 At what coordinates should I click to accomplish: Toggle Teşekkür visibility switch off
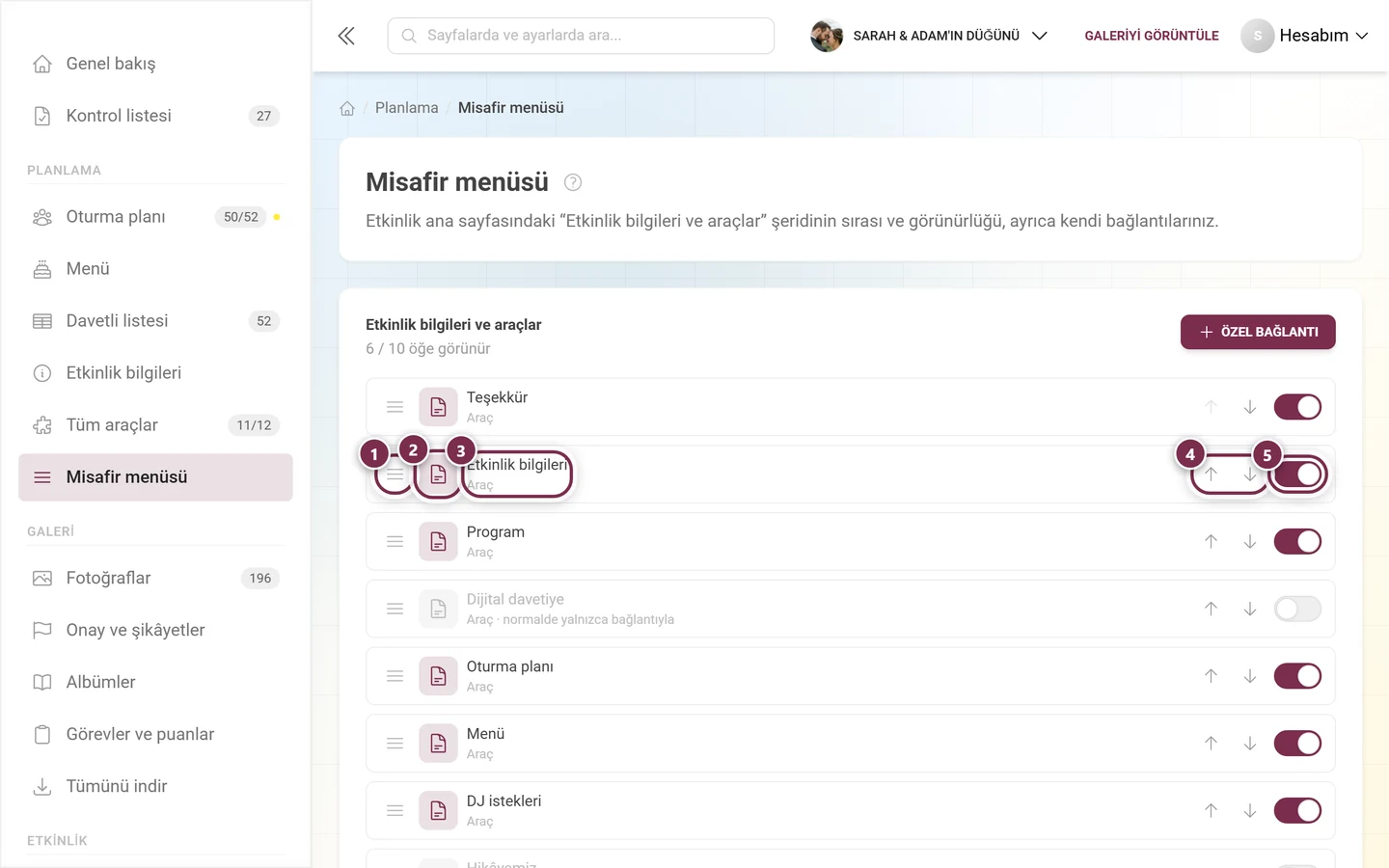pos(1297,407)
